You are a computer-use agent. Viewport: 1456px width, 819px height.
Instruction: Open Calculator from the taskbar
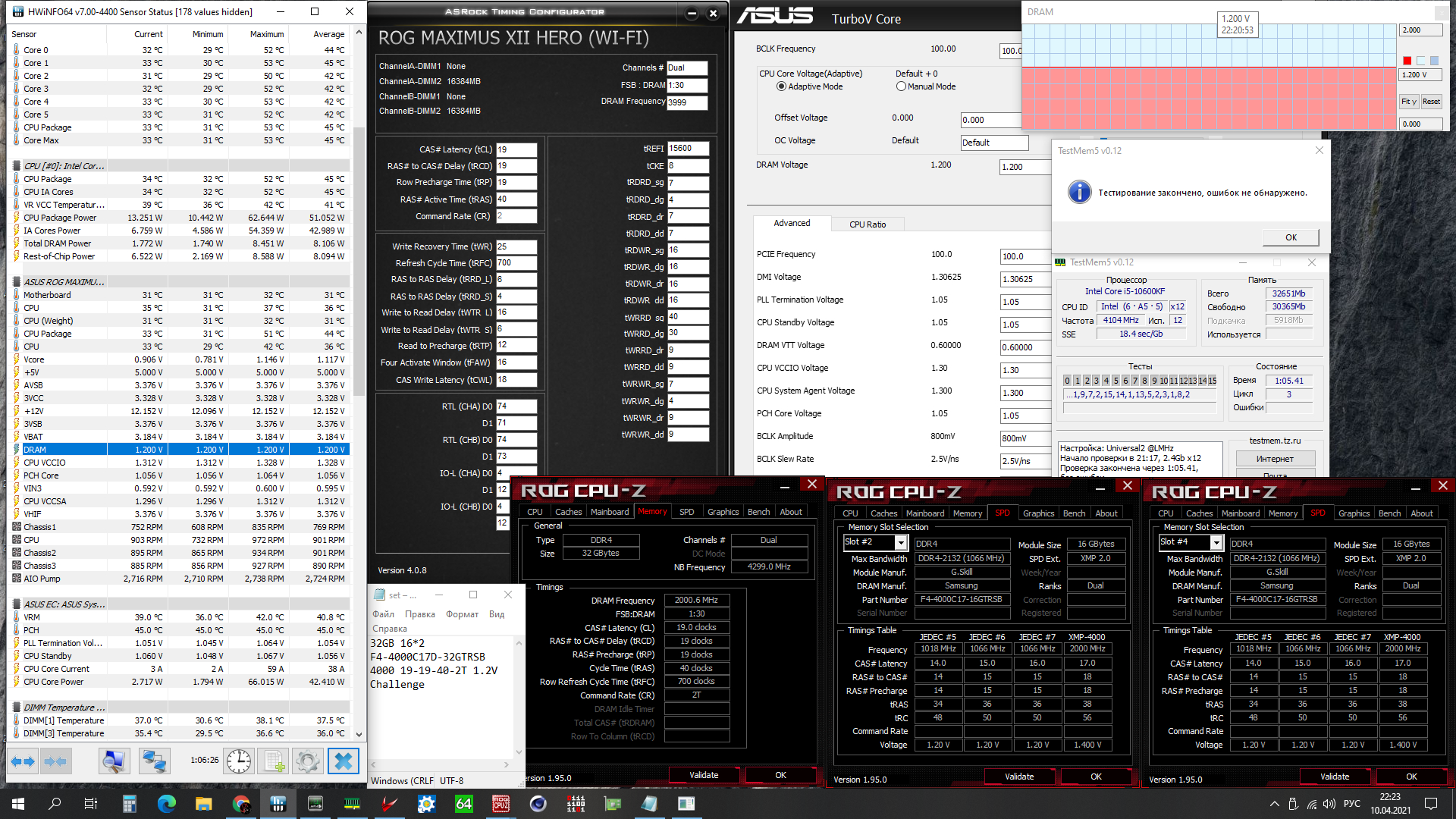point(130,804)
